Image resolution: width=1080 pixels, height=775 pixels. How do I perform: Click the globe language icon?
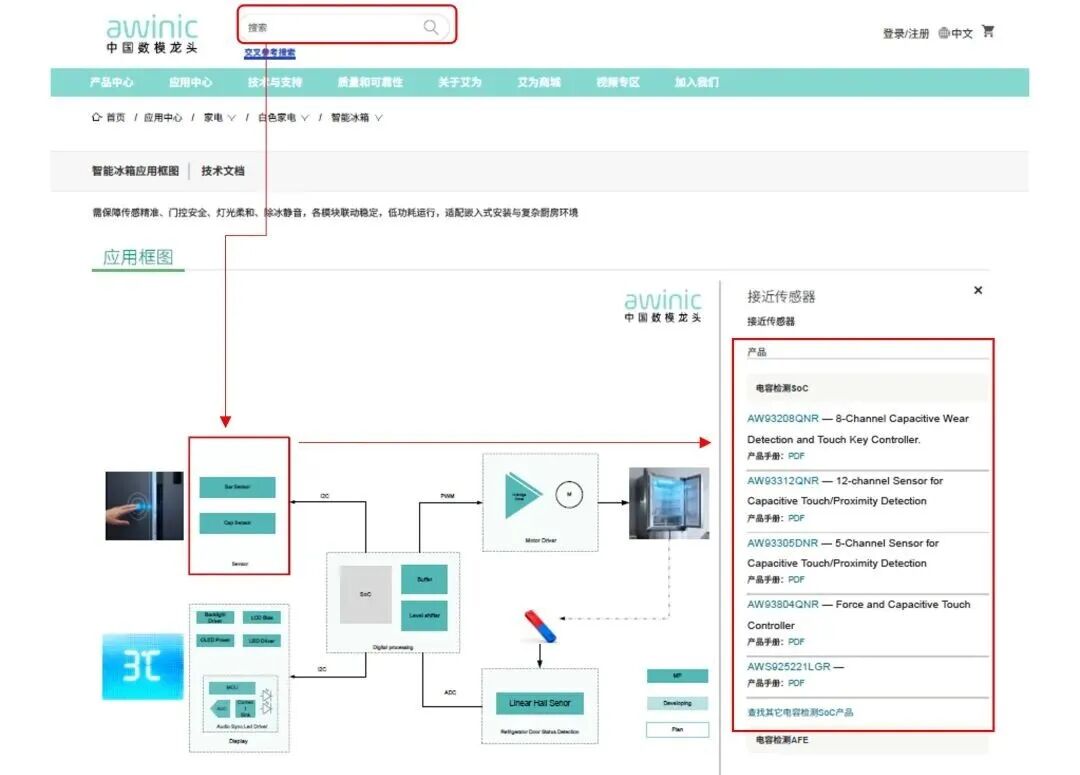click(x=944, y=32)
